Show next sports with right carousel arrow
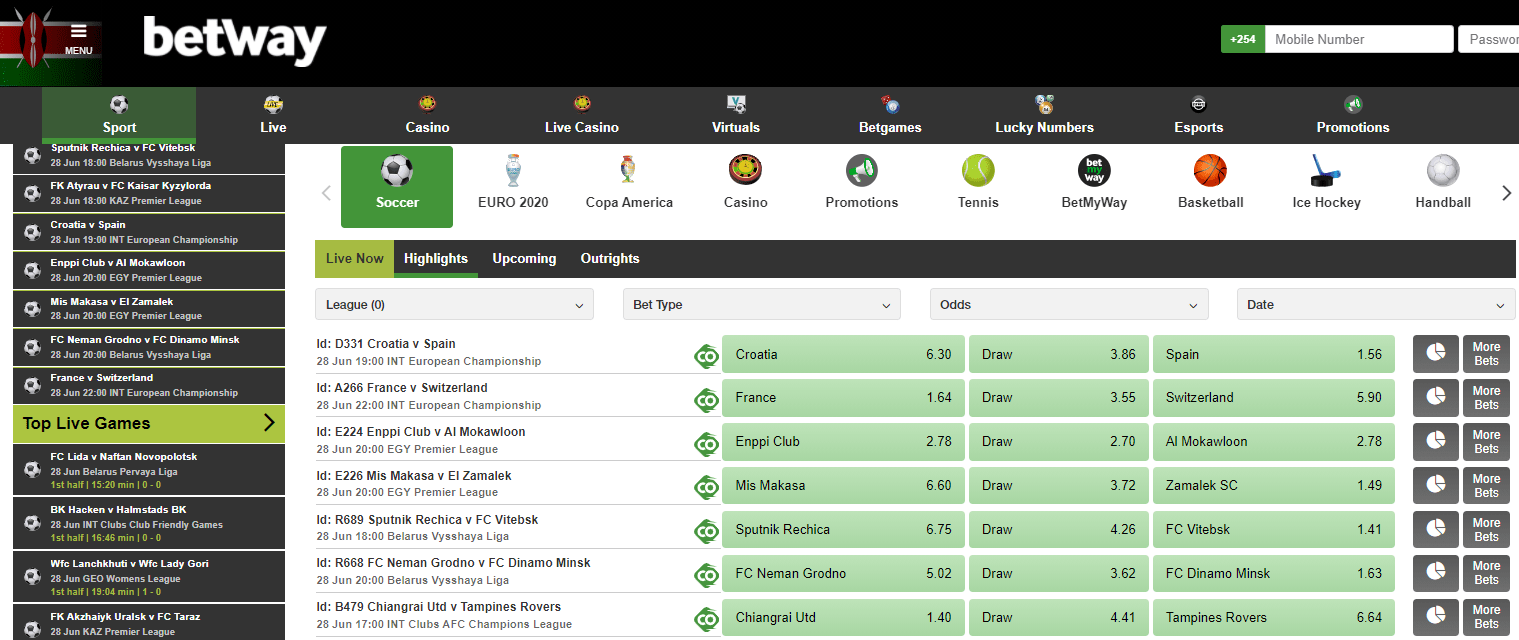Image resolution: width=1519 pixels, height=640 pixels. [x=1506, y=193]
